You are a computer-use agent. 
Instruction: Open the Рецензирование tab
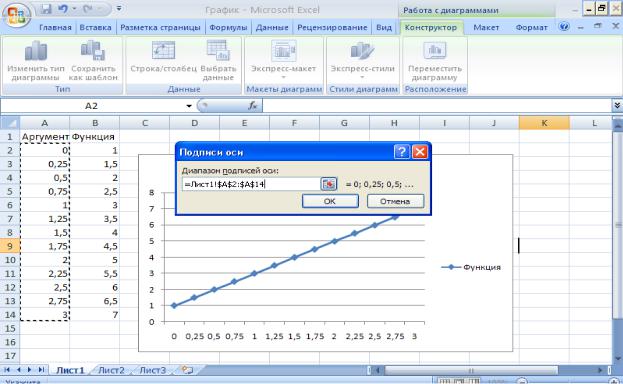[332, 27]
